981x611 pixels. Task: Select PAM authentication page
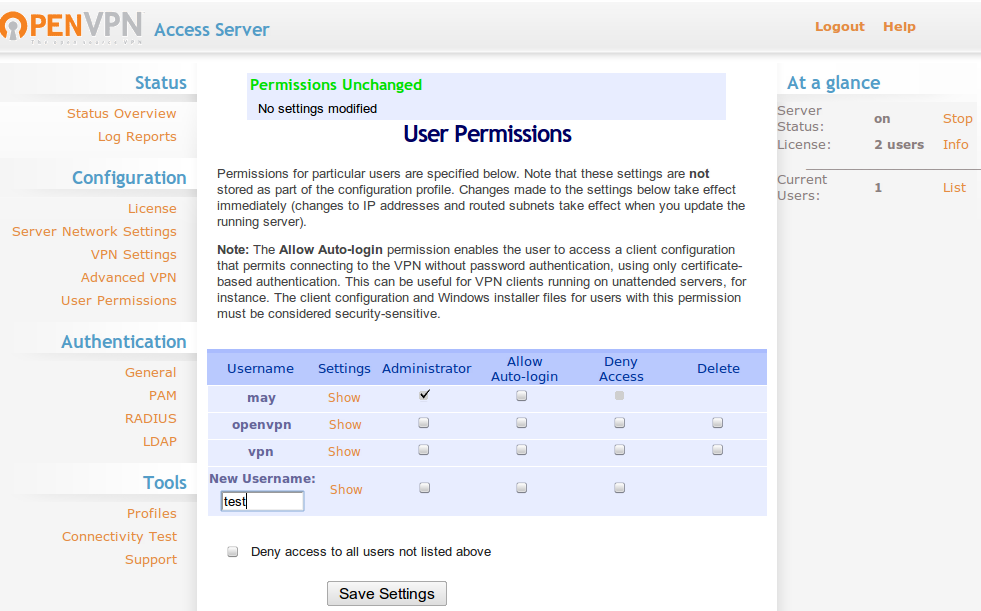163,396
